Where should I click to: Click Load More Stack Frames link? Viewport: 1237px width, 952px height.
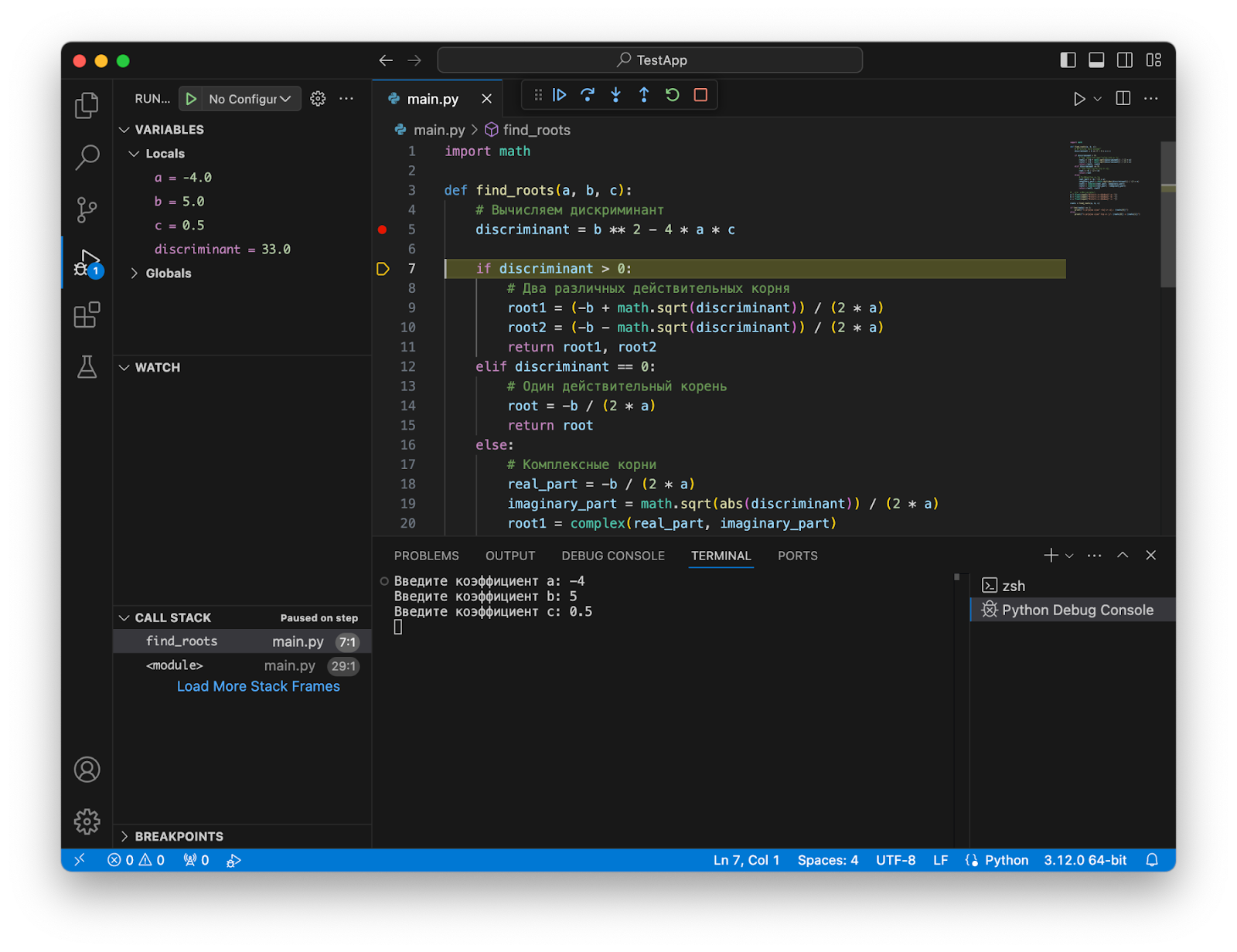coord(258,686)
